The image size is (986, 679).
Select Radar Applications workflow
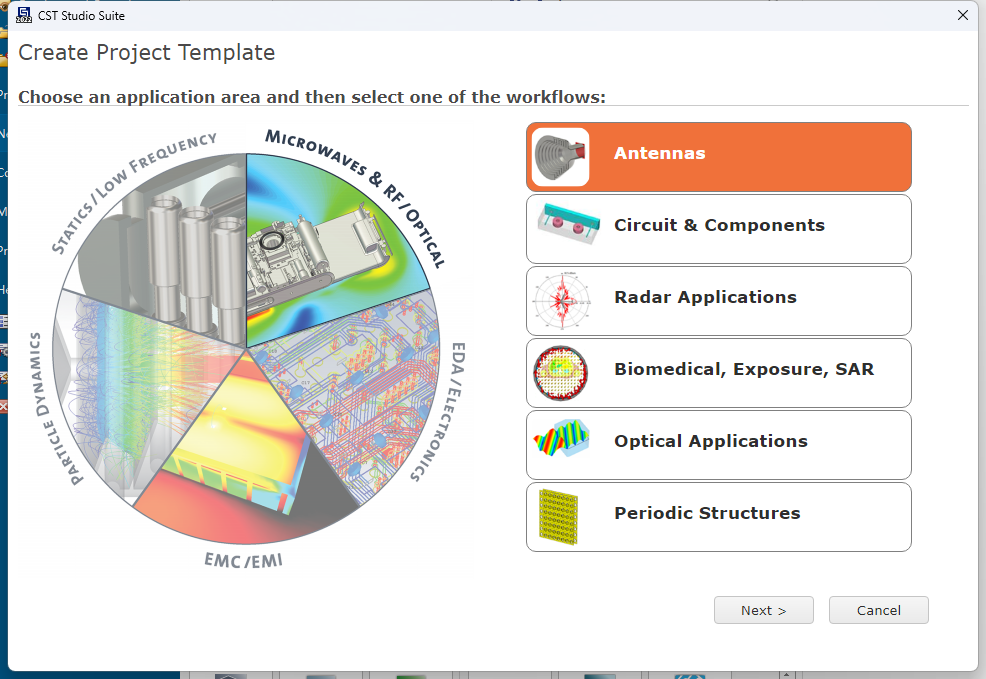[719, 301]
